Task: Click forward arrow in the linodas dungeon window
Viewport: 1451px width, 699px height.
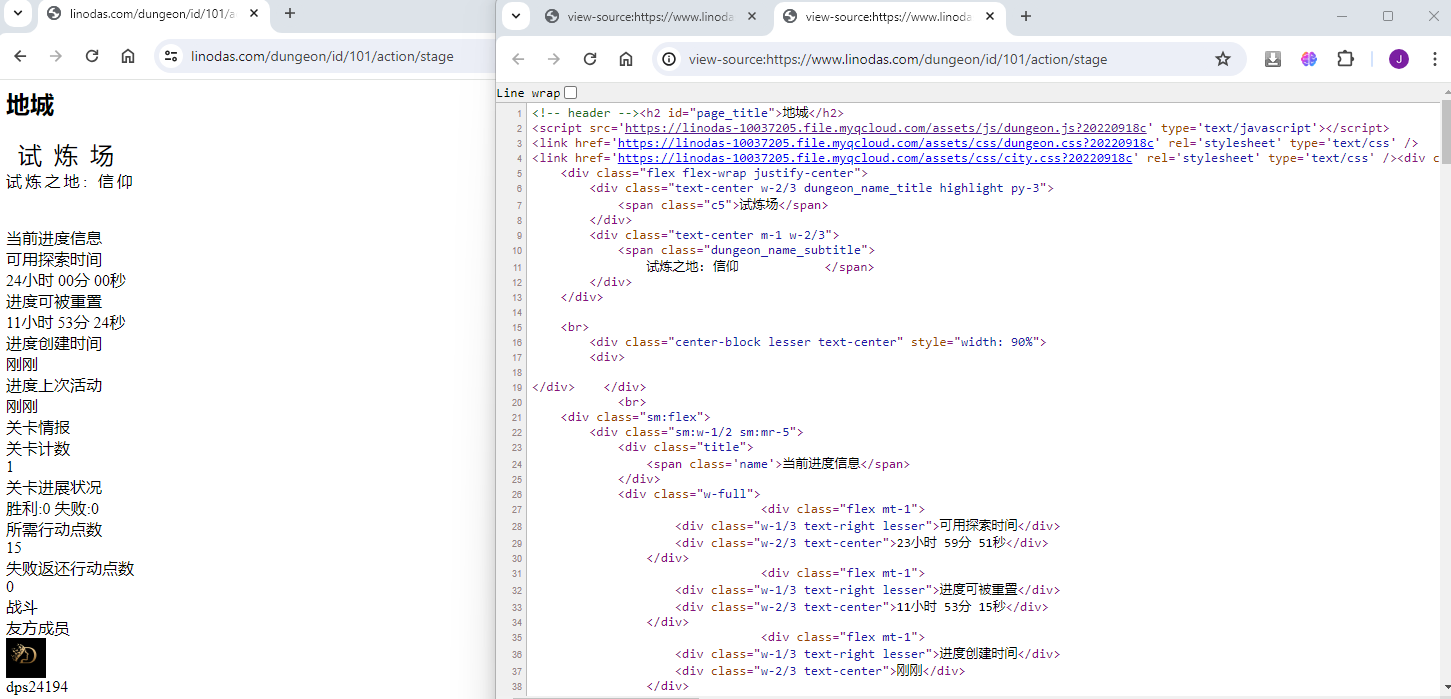Action: [x=56, y=56]
